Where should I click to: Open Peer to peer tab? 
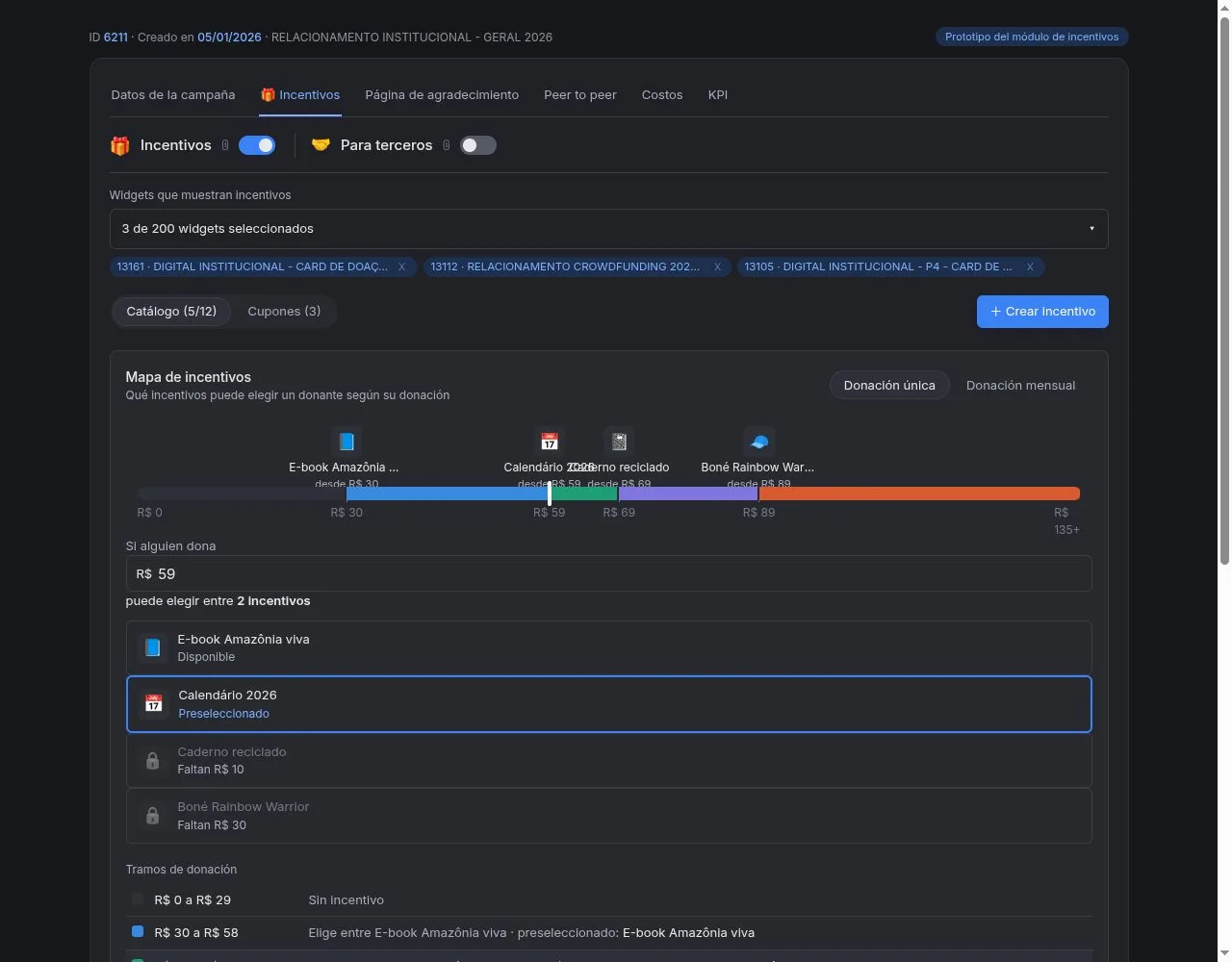point(580,95)
